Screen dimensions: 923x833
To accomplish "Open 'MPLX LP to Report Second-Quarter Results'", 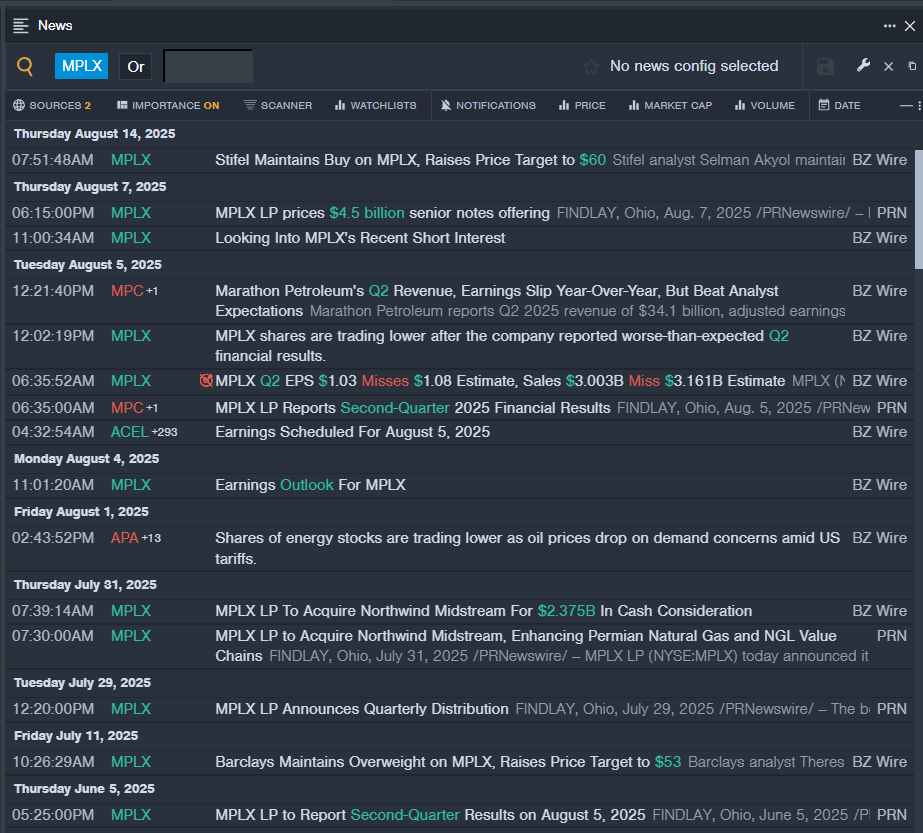I will [430, 815].
